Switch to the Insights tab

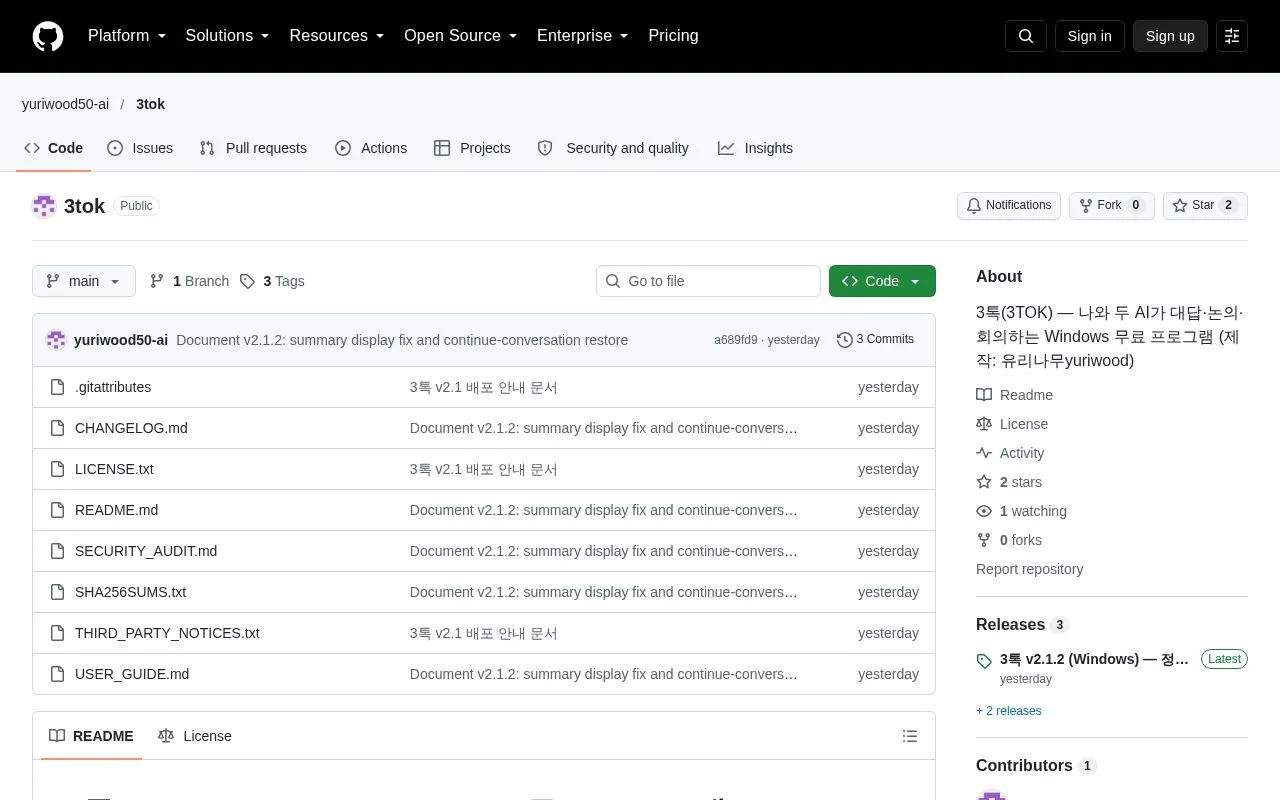[x=755, y=148]
